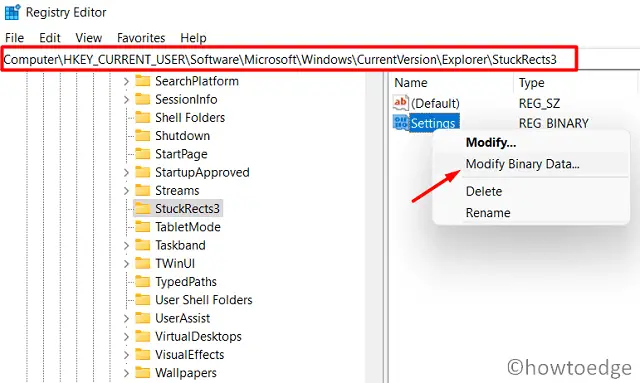Click the VisualEffects folder icon
The width and height of the screenshot is (640, 383).
pos(142,354)
